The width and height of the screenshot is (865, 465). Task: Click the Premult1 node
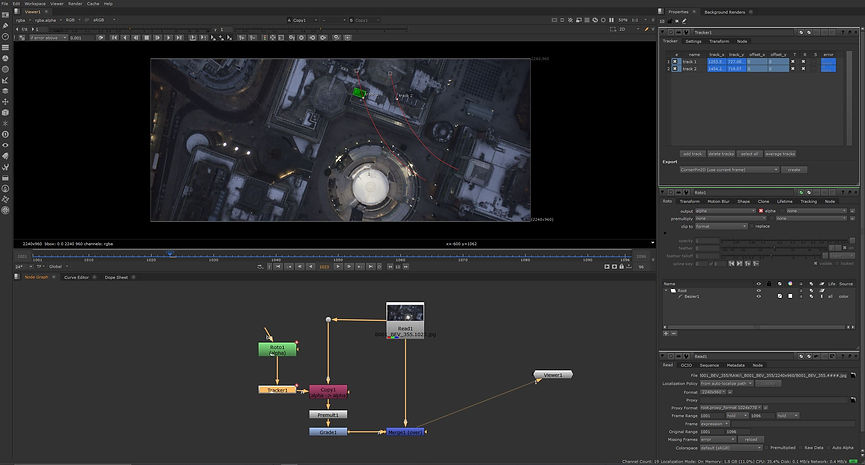click(328, 414)
